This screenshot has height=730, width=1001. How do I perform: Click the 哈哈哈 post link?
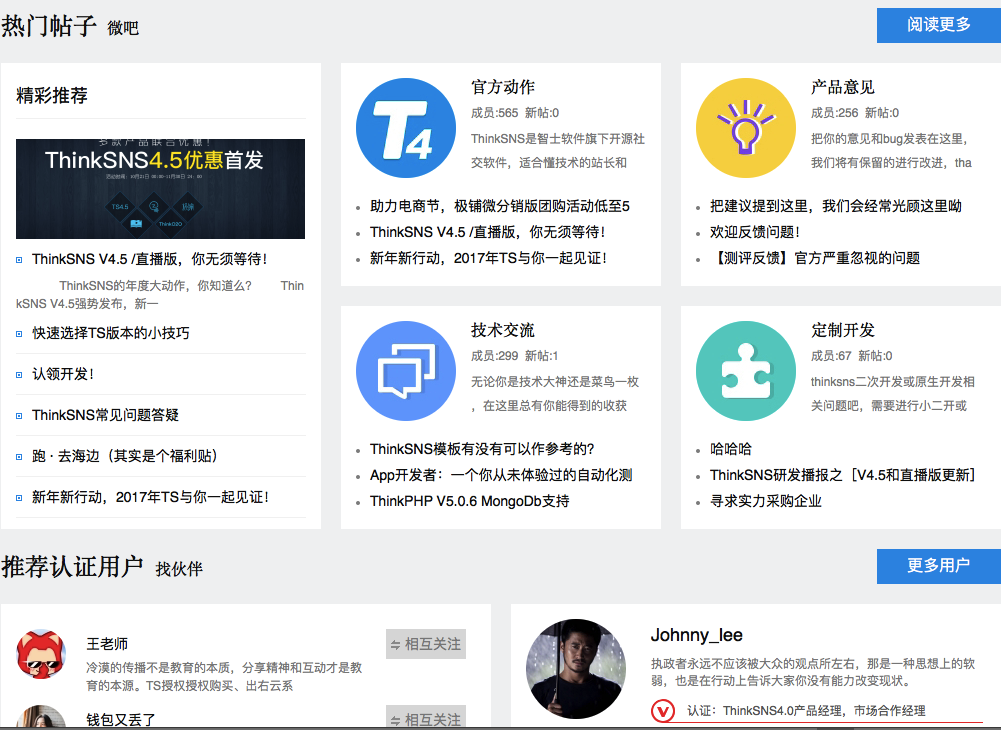point(730,449)
